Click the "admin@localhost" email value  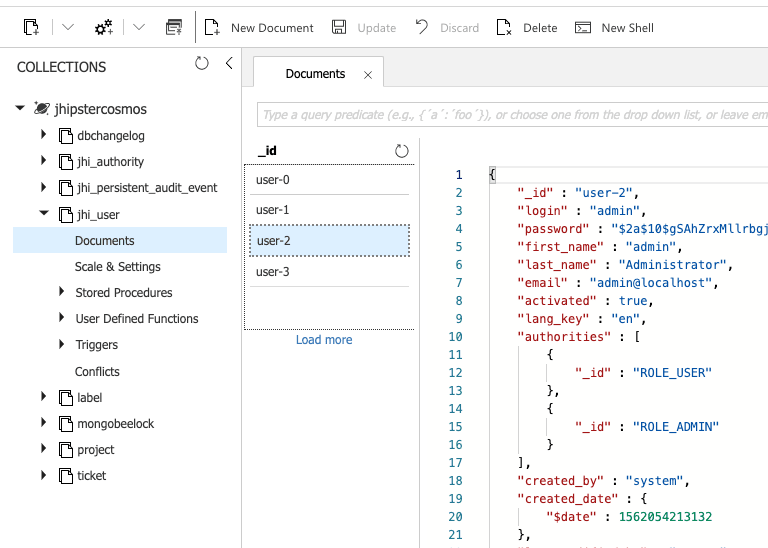[x=650, y=283]
